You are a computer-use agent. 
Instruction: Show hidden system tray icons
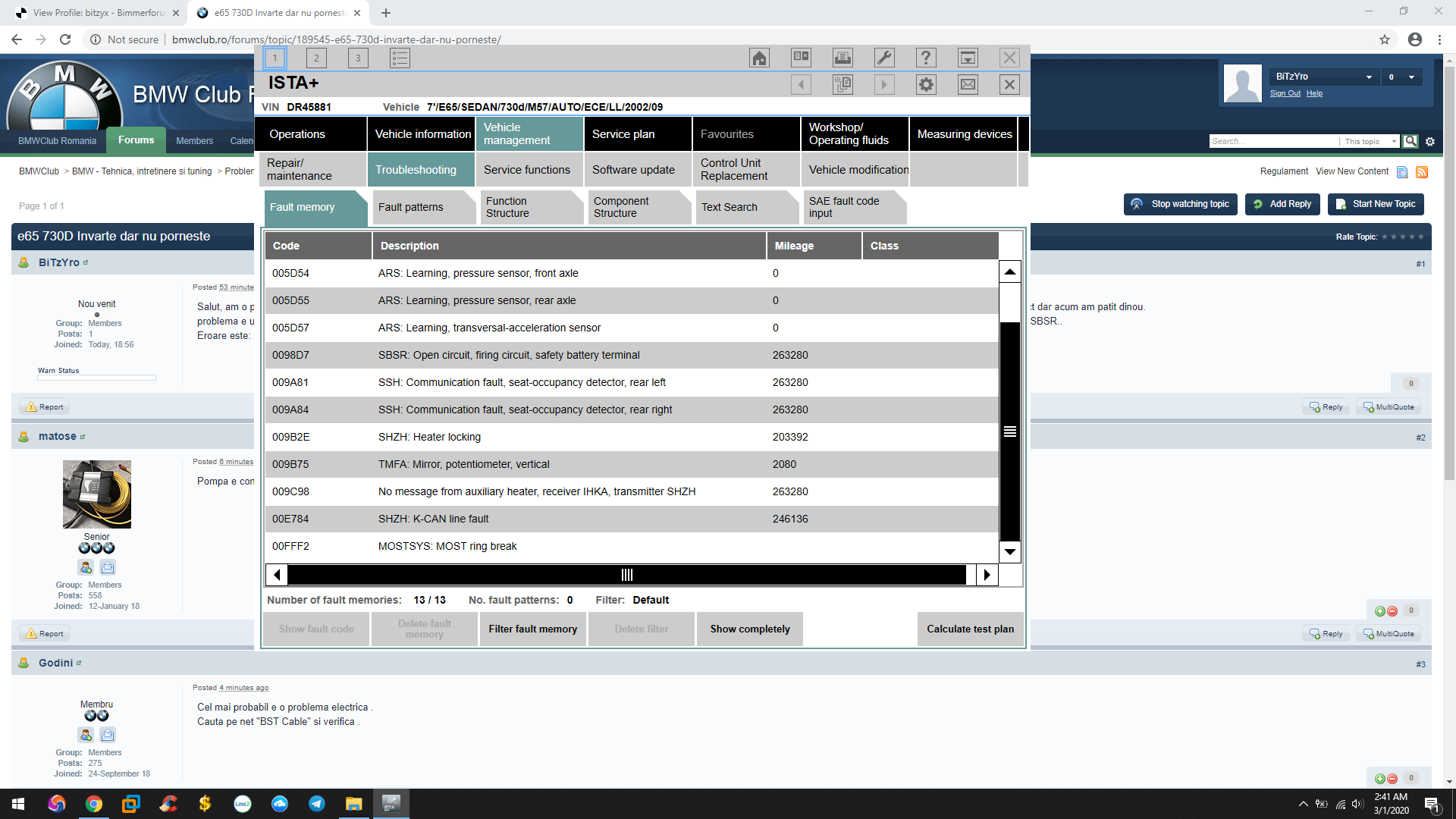[1303, 804]
